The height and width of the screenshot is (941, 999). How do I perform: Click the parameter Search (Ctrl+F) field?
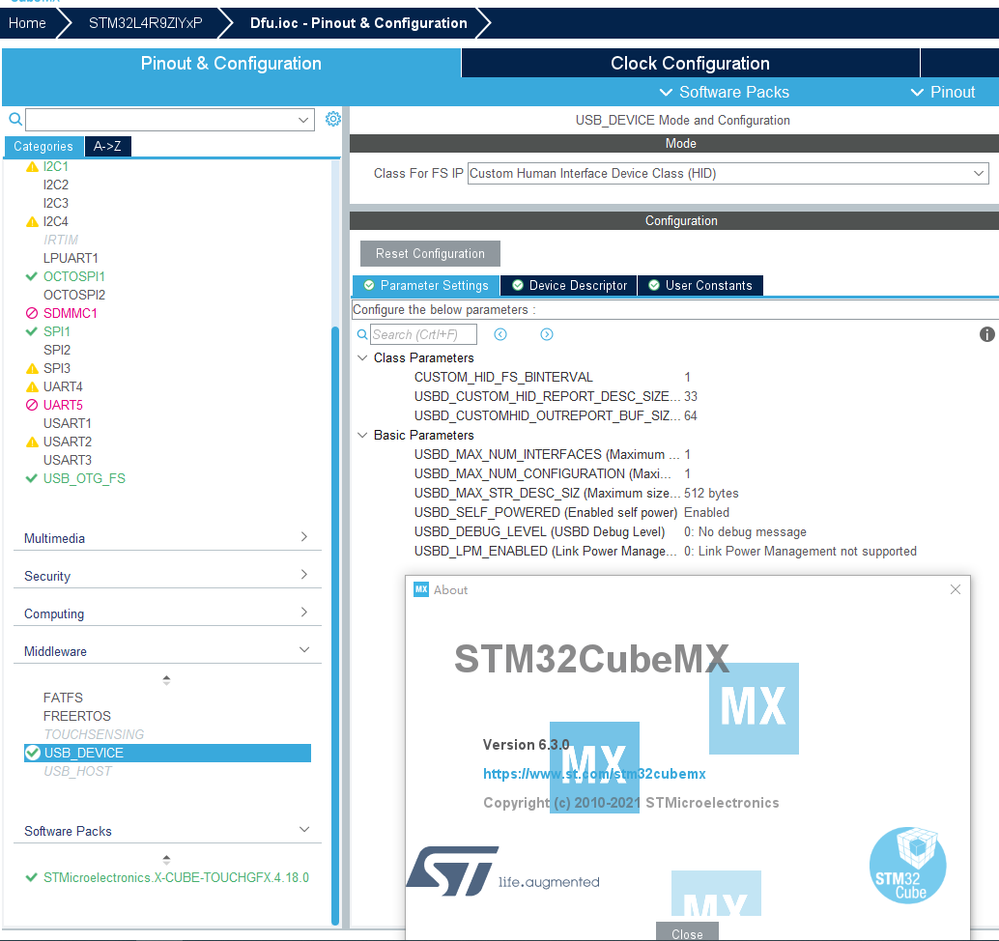tap(423, 334)
